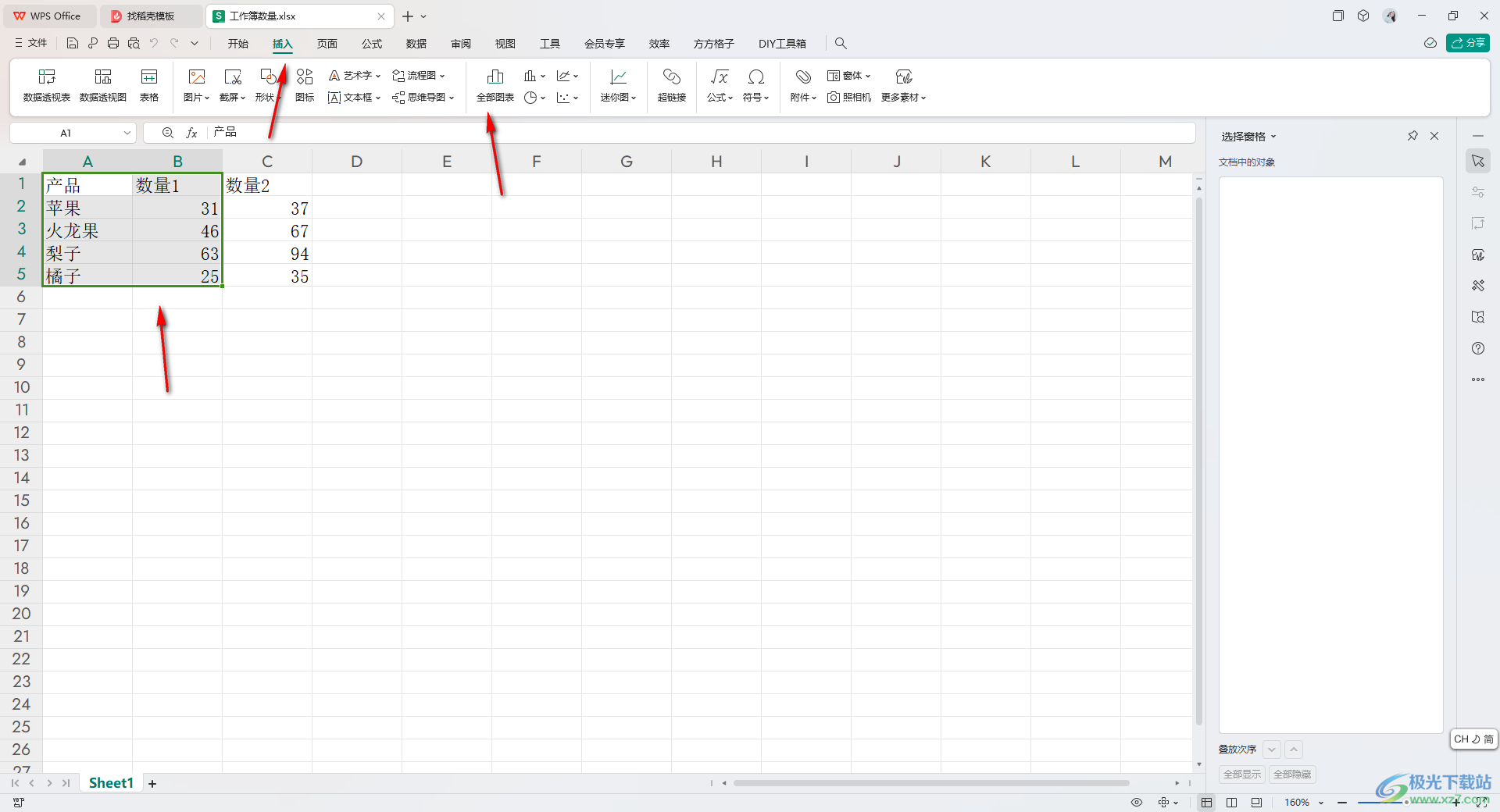
Task: Move object down in 叠放次序
Action: (1272, 750)
